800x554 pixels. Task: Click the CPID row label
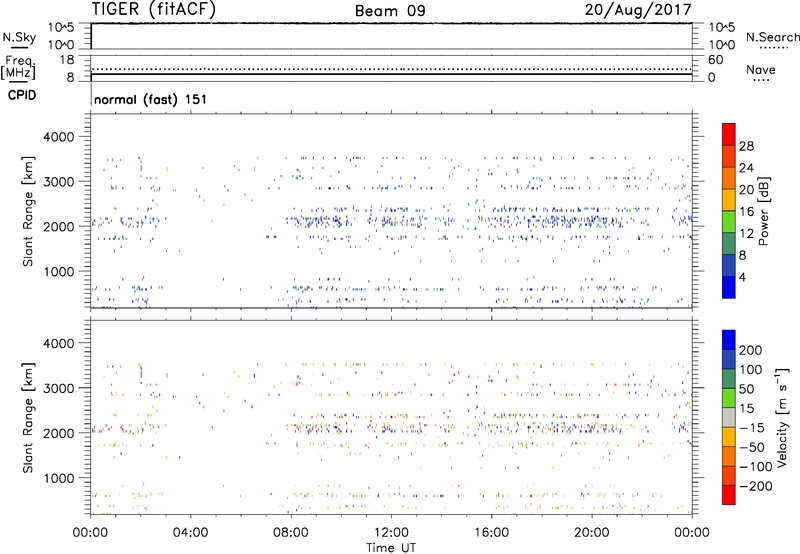[22, 95]
